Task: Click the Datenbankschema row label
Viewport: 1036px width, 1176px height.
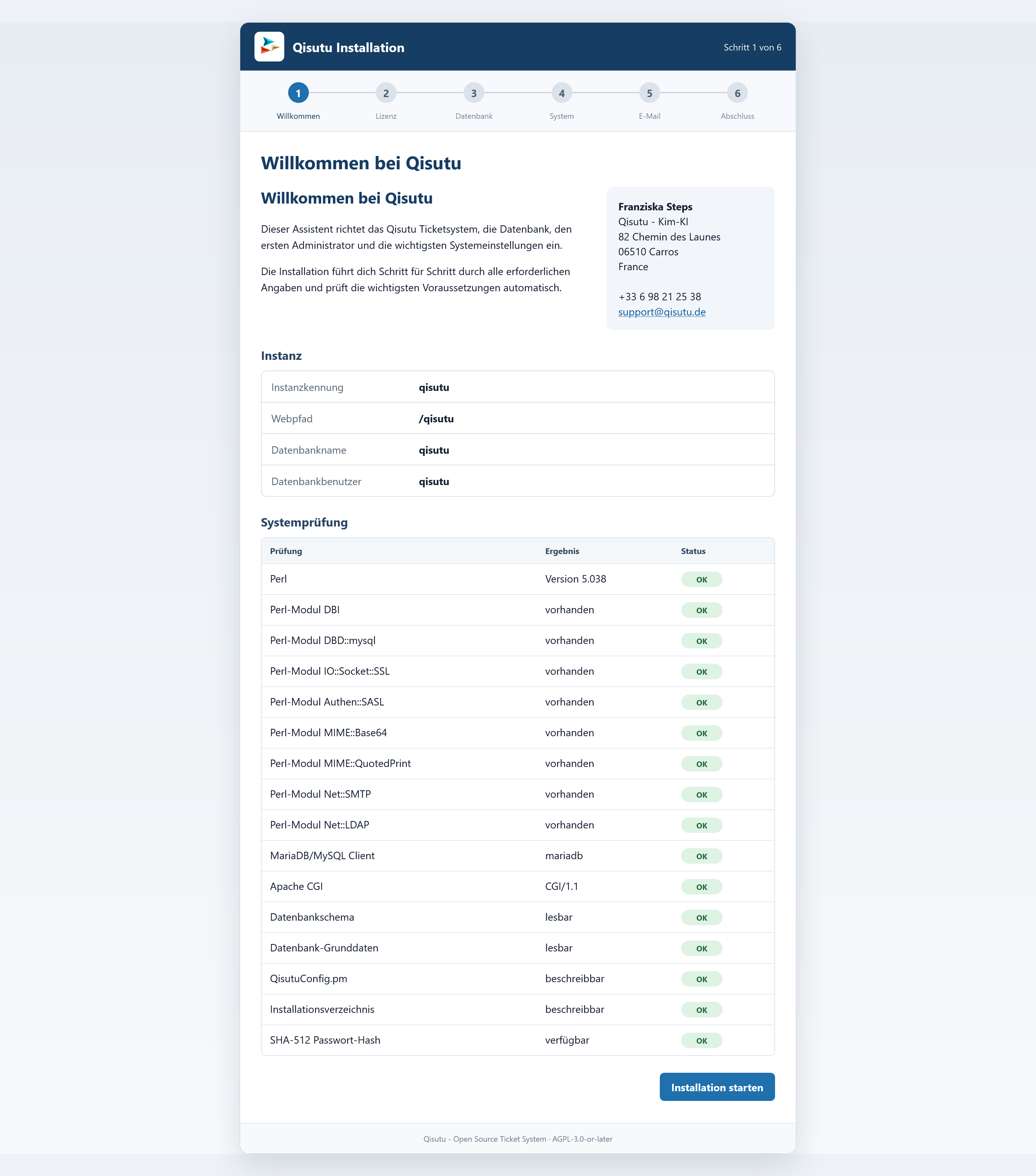Action: (x=312, y=917)
